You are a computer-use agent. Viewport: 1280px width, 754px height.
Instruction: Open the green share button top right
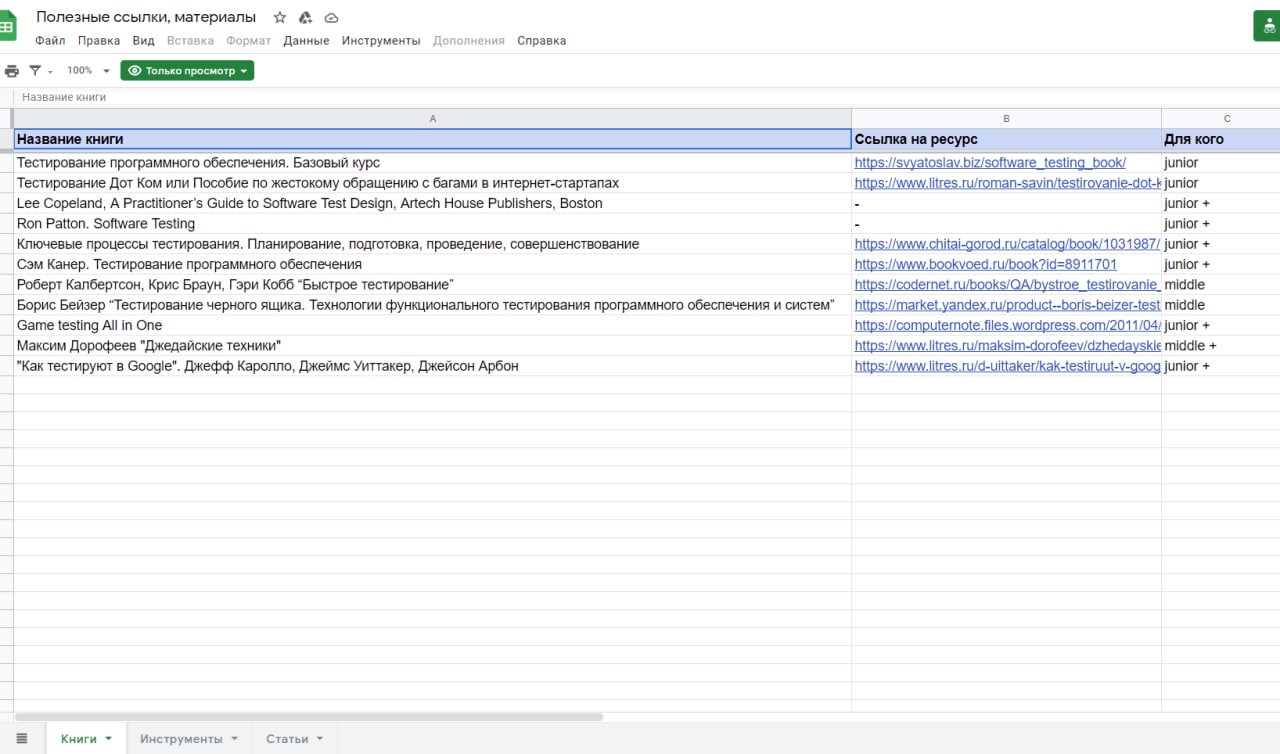pos(1266,27)
